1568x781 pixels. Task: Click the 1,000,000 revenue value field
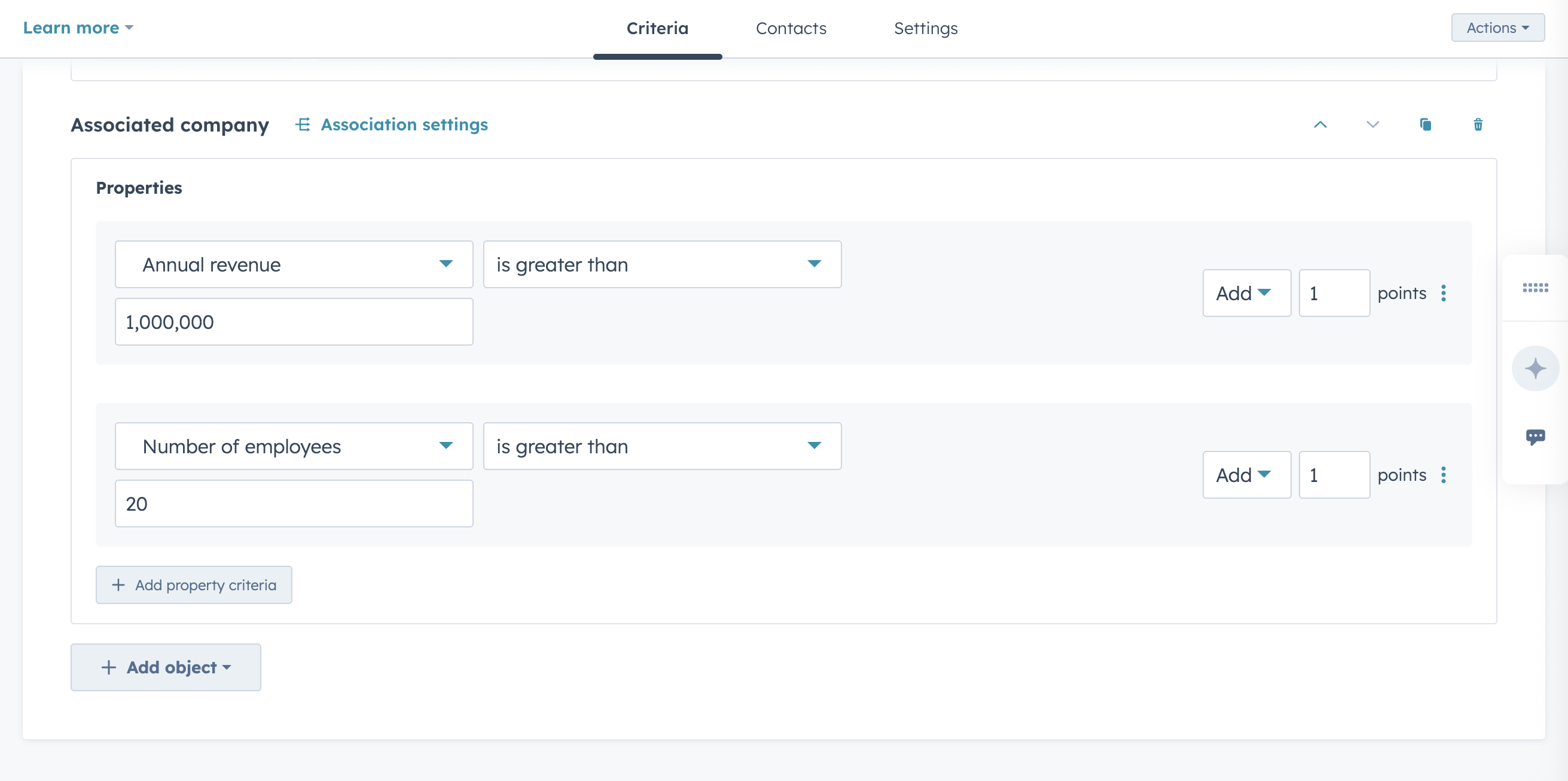pyautogui.click(x=294, y=322)
